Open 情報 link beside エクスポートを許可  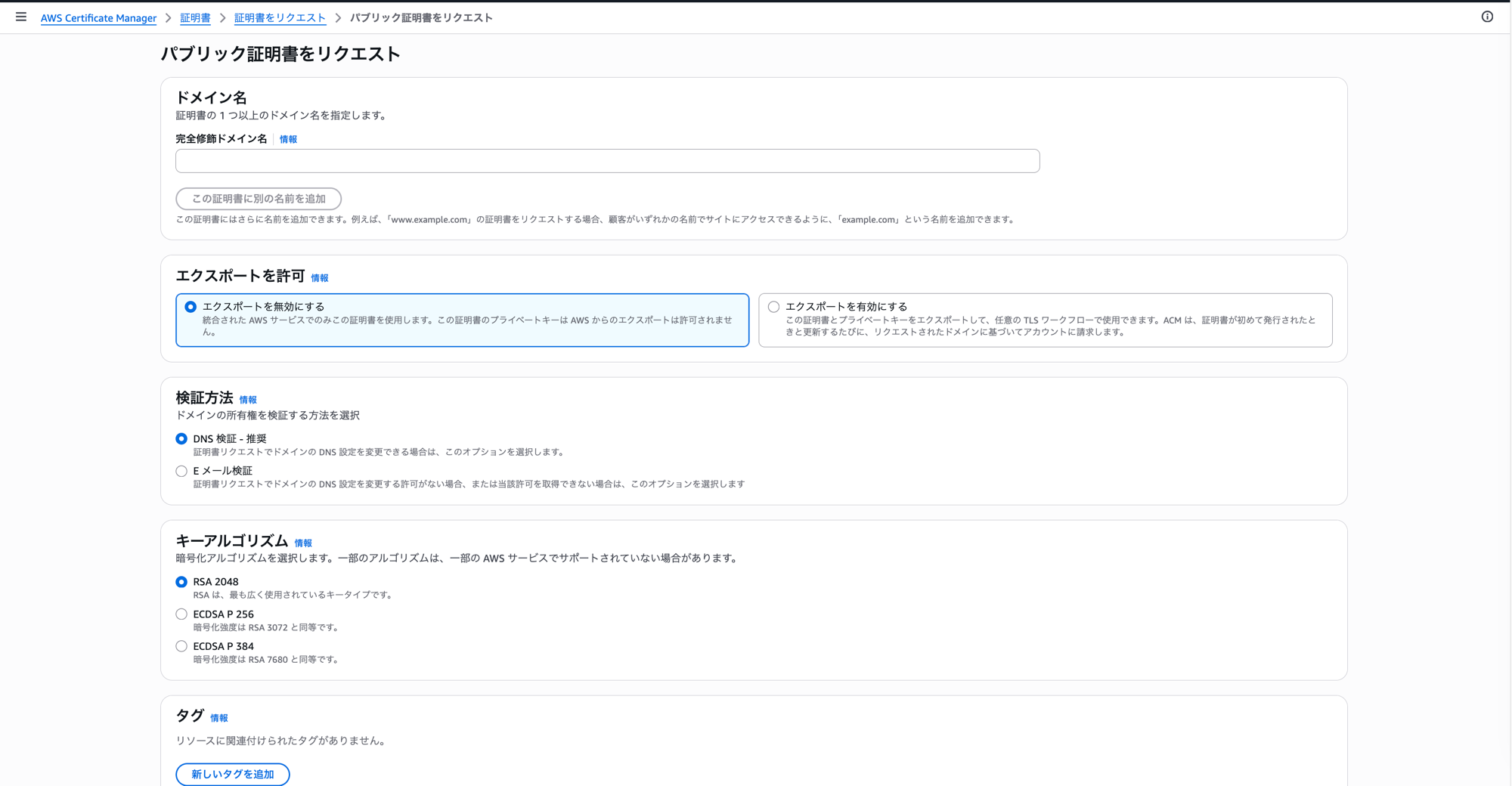tap(320, 278)
